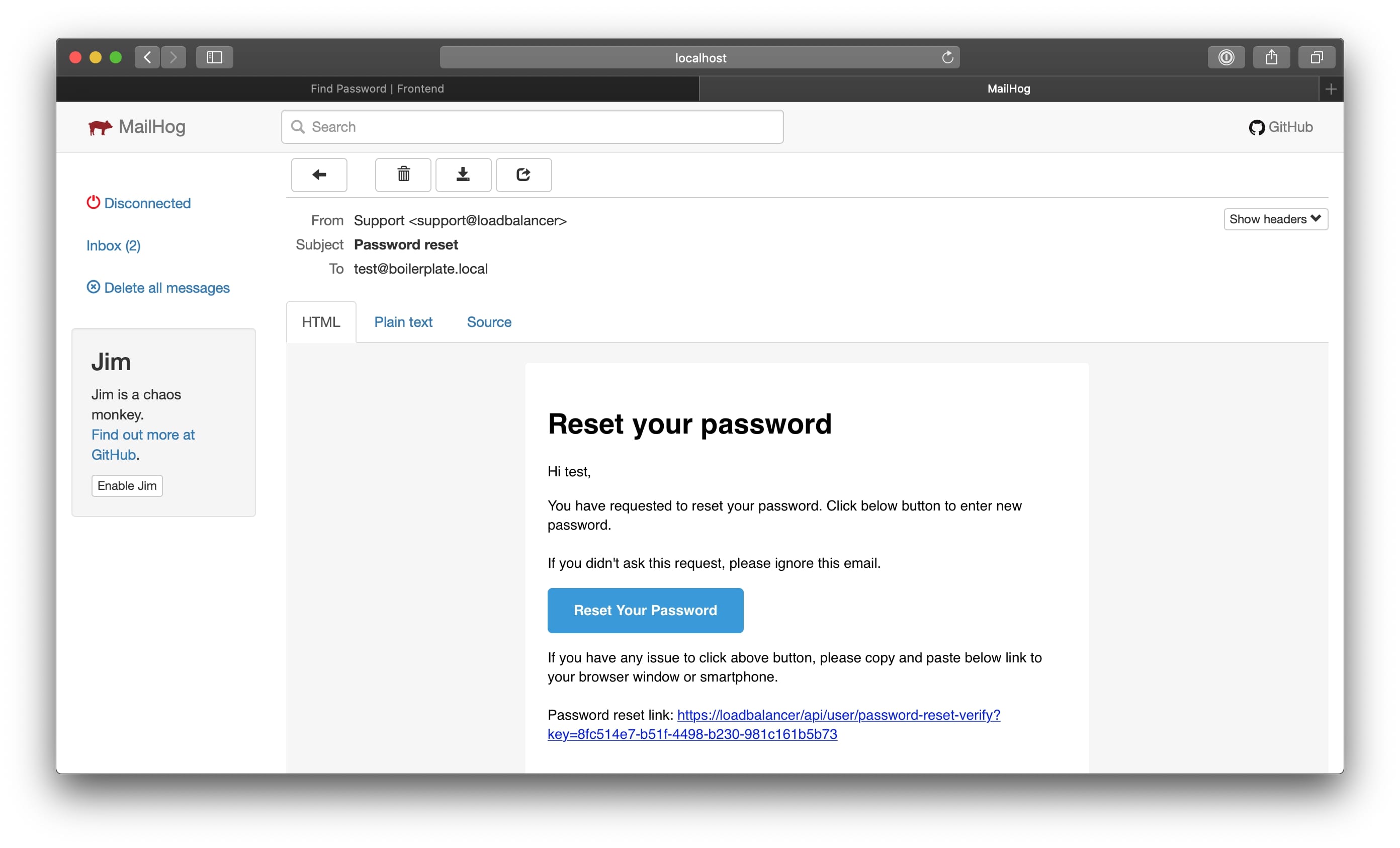
Task: Go to Inbox (2)
Action: (113, 245)
